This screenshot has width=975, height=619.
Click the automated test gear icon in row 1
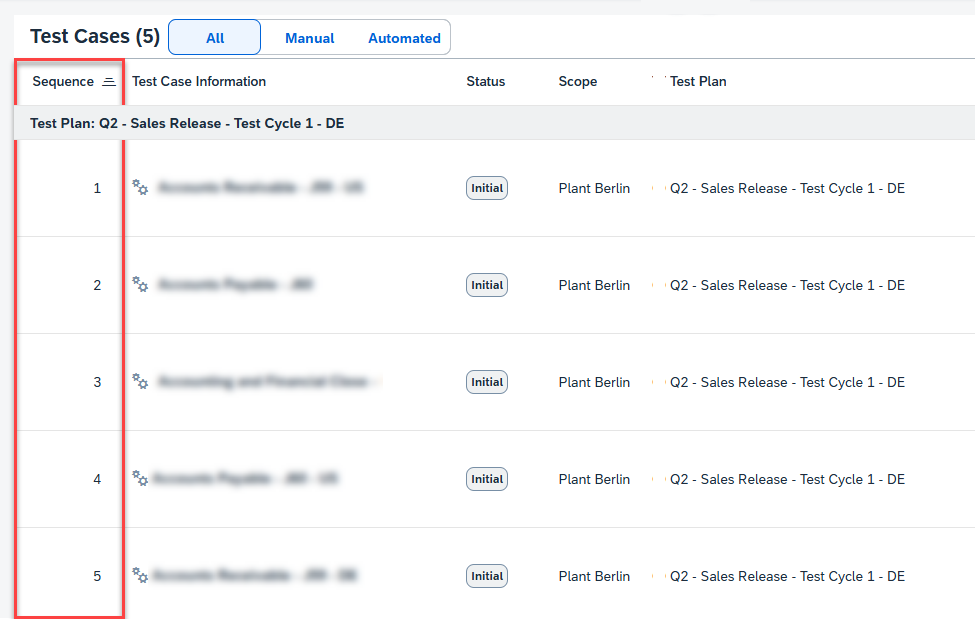pyautogui.click(x=140, y=188)
